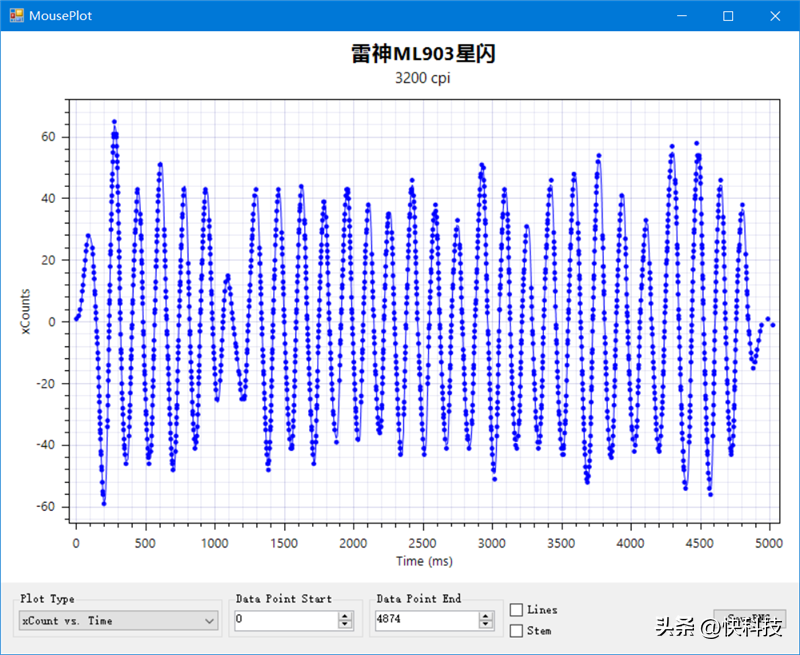Click the 1000 tick label on time axis
Viewport: 800px width, 655px height.
click(214, 543)
